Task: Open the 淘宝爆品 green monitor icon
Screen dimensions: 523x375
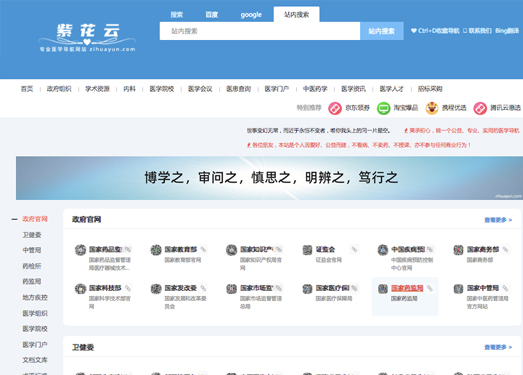Action: pyautogui.click(x=384, y=108)
